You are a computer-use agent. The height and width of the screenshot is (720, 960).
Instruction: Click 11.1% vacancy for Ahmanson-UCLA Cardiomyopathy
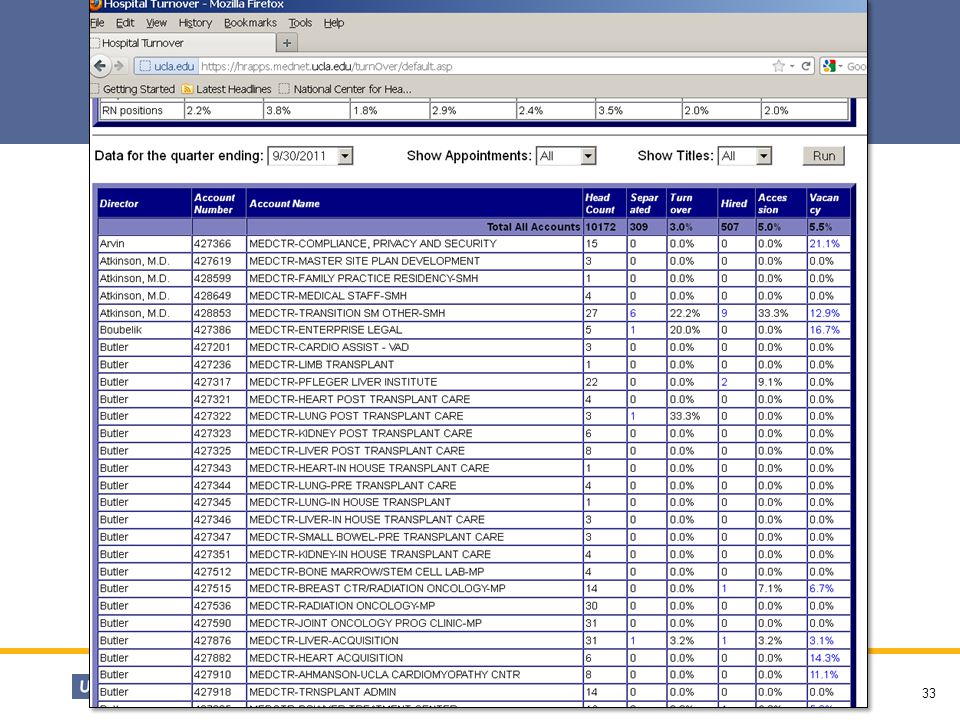824,675
